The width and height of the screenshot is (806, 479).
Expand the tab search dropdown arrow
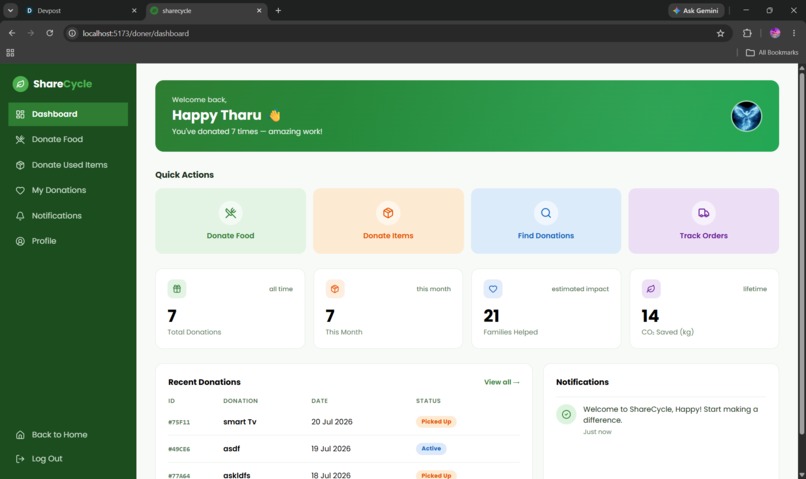[x=10, y=10]
